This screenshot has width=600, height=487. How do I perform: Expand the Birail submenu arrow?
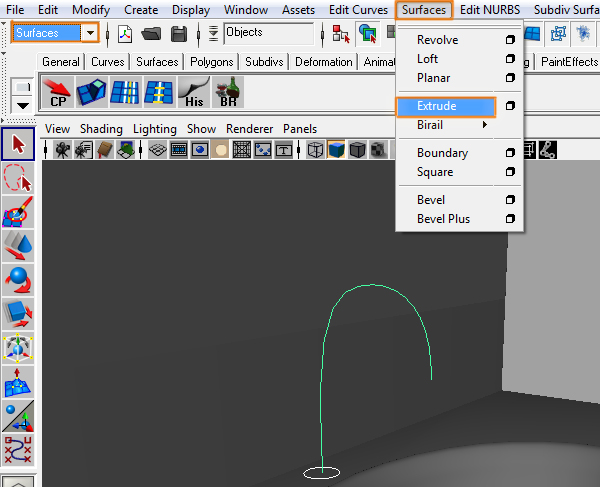(485, 125)
